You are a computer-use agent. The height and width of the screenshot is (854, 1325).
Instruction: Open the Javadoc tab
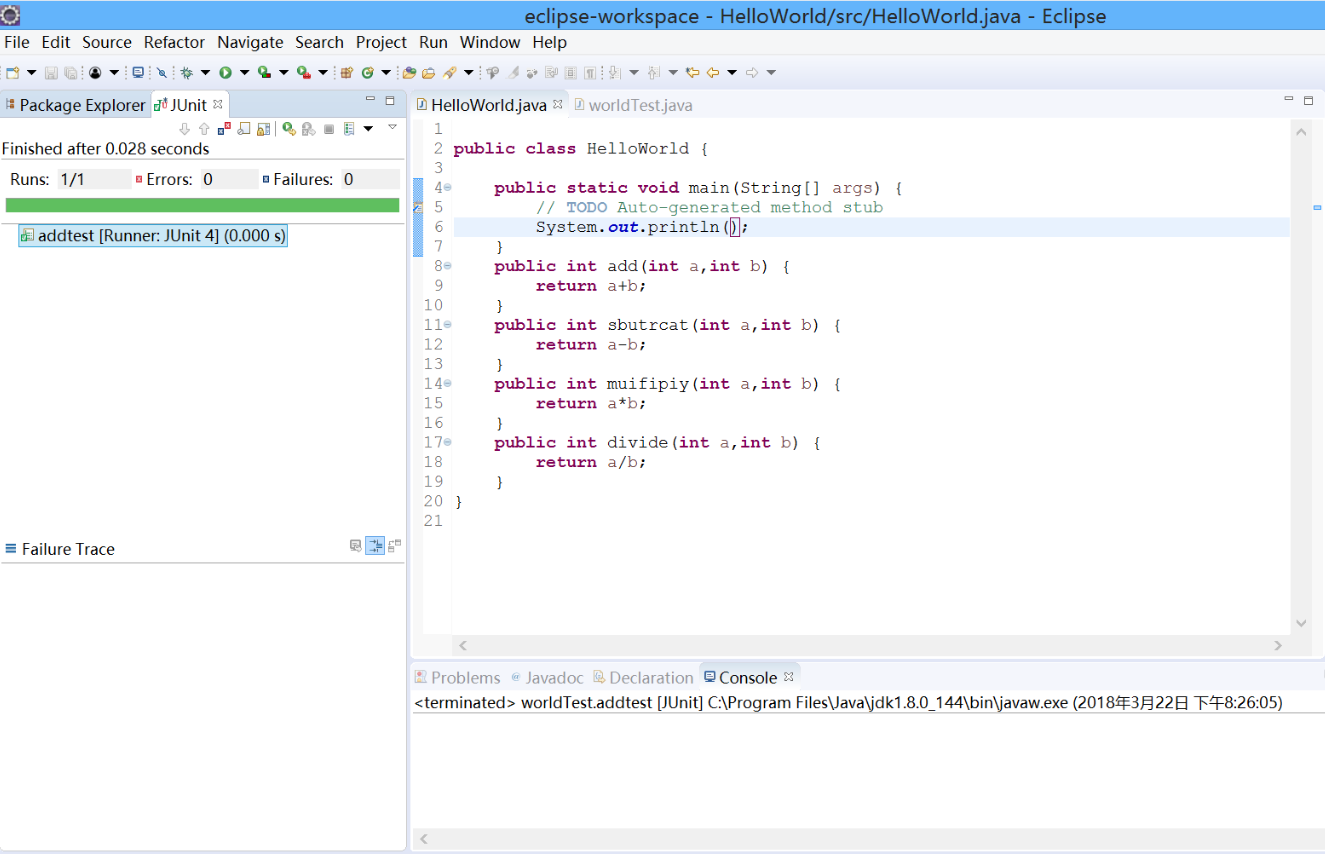pyautogui.click(x=547, y=677)
